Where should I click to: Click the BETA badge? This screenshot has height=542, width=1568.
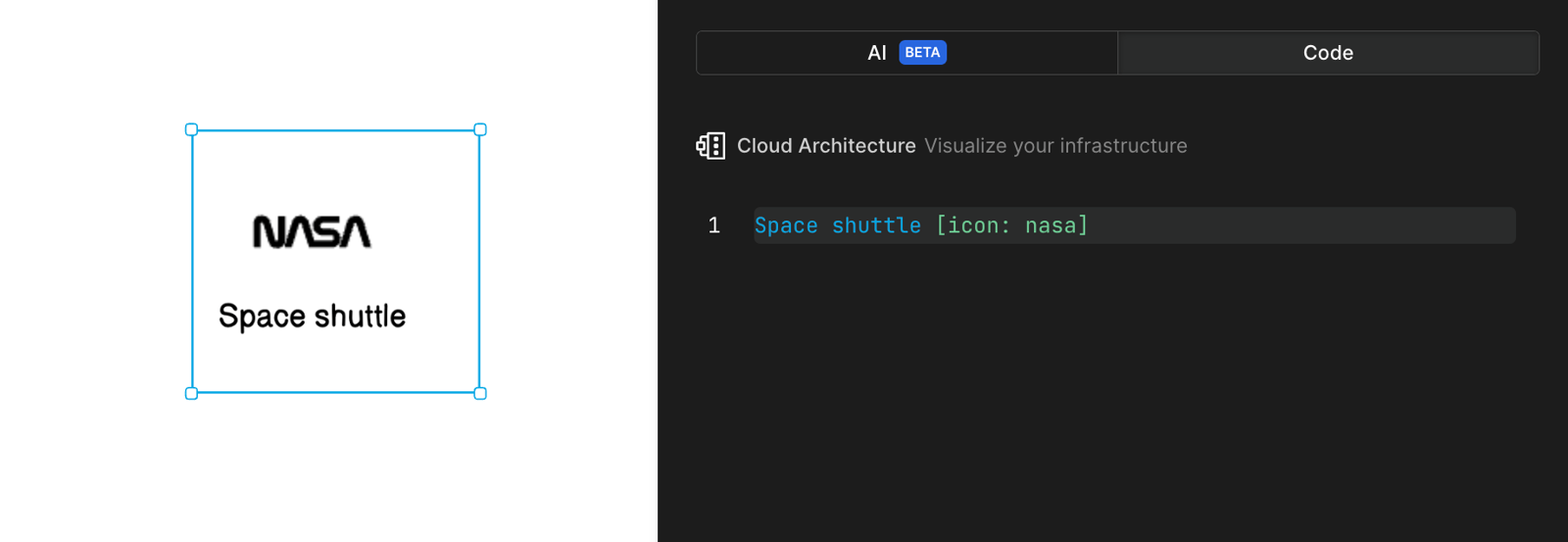click(x=922, y=53)
